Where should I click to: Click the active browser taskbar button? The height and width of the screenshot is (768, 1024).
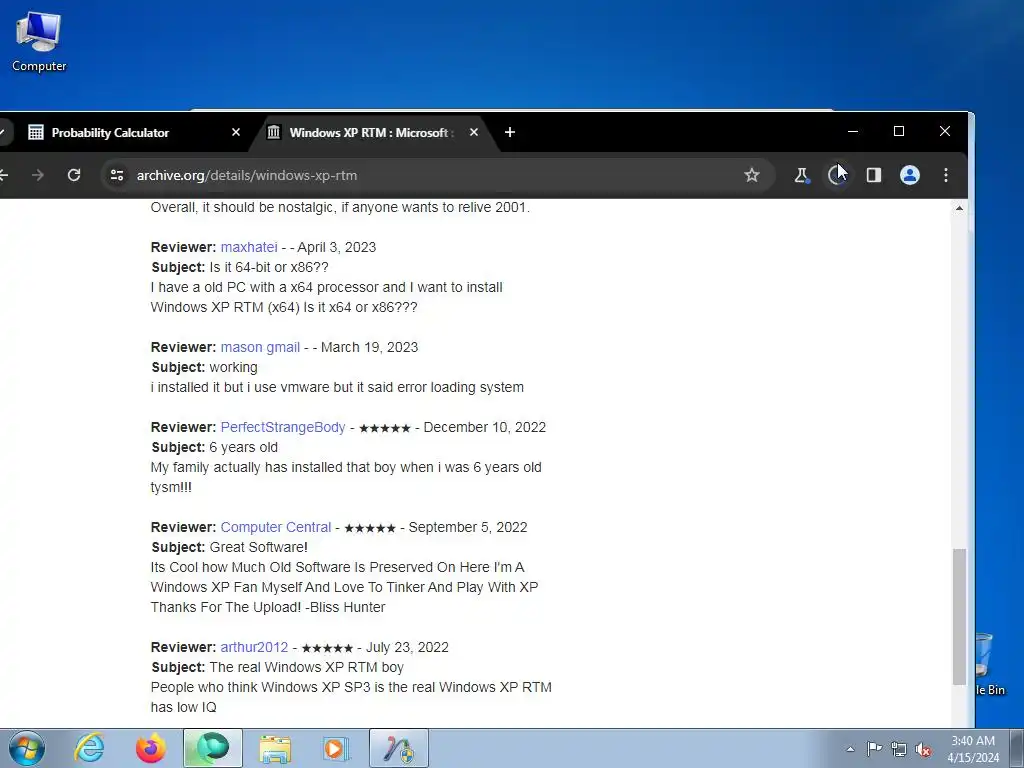coord(213,748)
